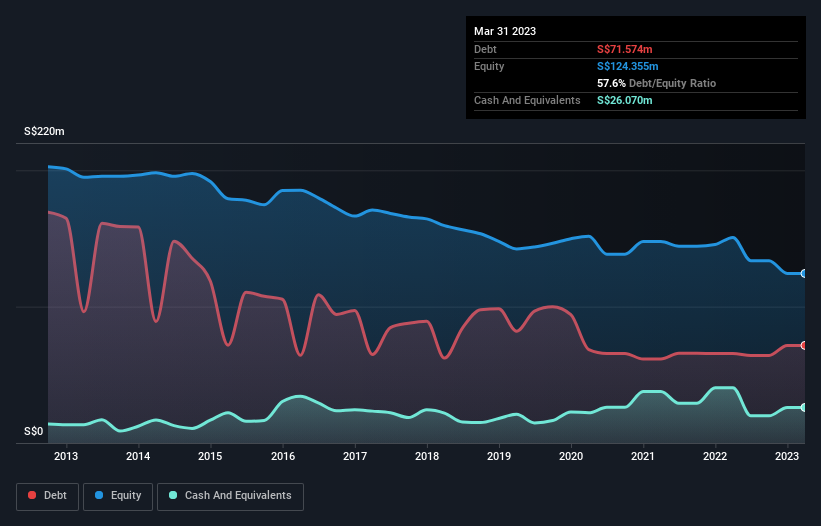Click the Debt value S$71.574m
The image size is (821, 526).
625,49
